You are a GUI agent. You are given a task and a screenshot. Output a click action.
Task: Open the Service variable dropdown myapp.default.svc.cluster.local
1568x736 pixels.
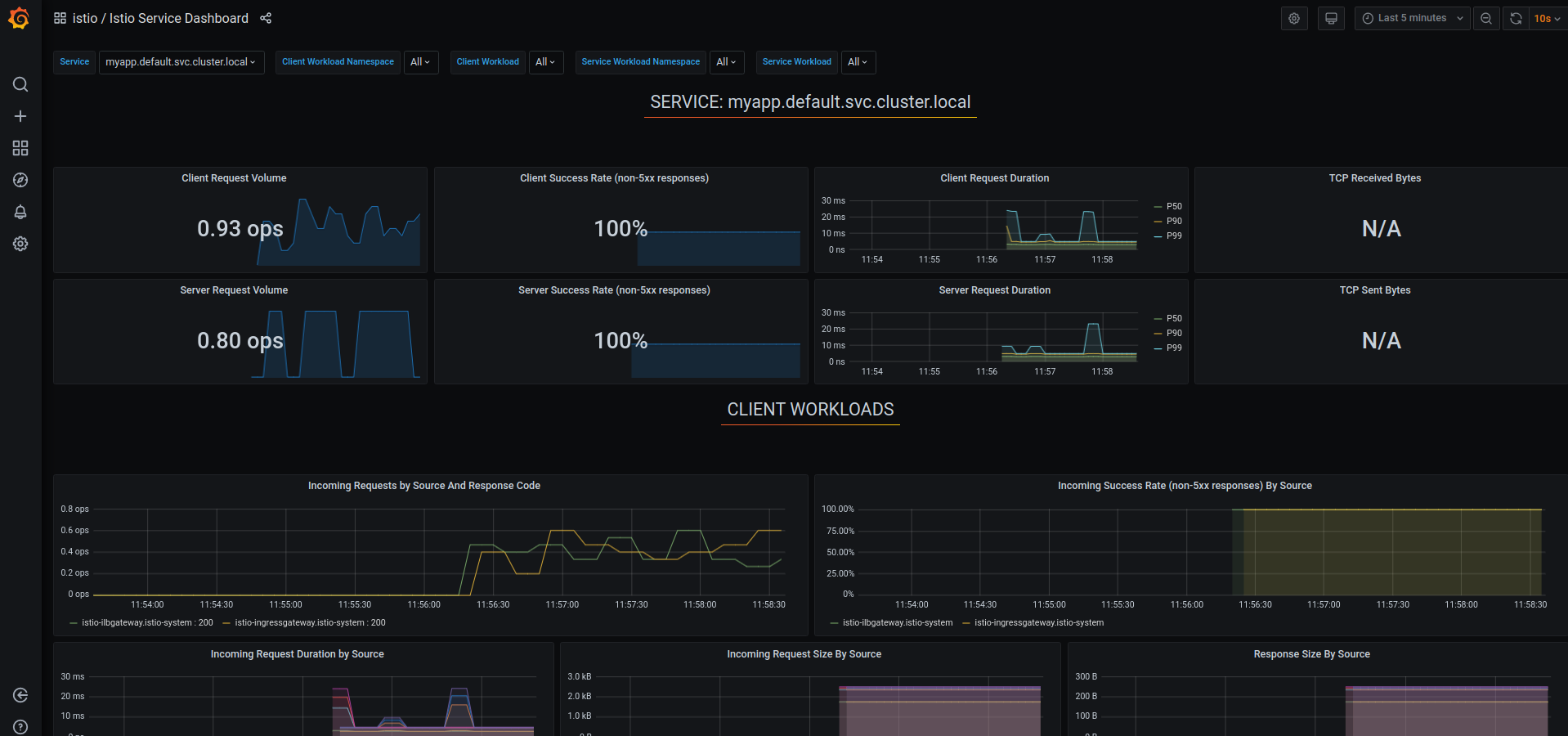pos(181,62)
